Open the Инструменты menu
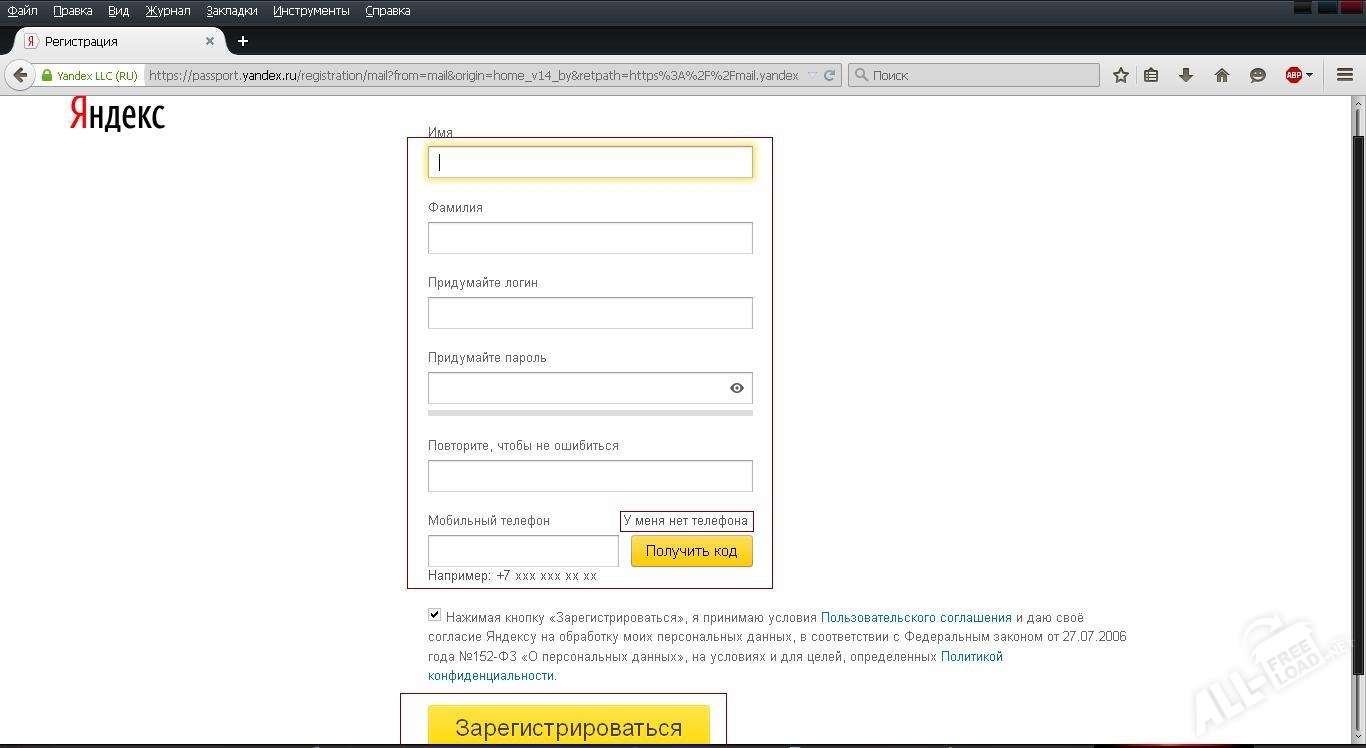This screenshot has width=1366, height=748. tap(311, 11)
